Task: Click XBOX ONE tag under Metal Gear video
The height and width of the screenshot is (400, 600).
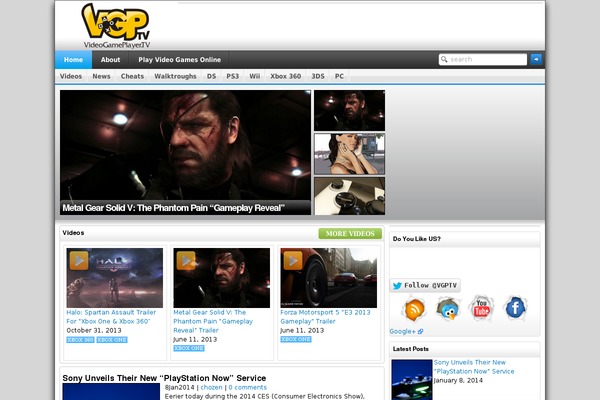Action: pos(189,348)
